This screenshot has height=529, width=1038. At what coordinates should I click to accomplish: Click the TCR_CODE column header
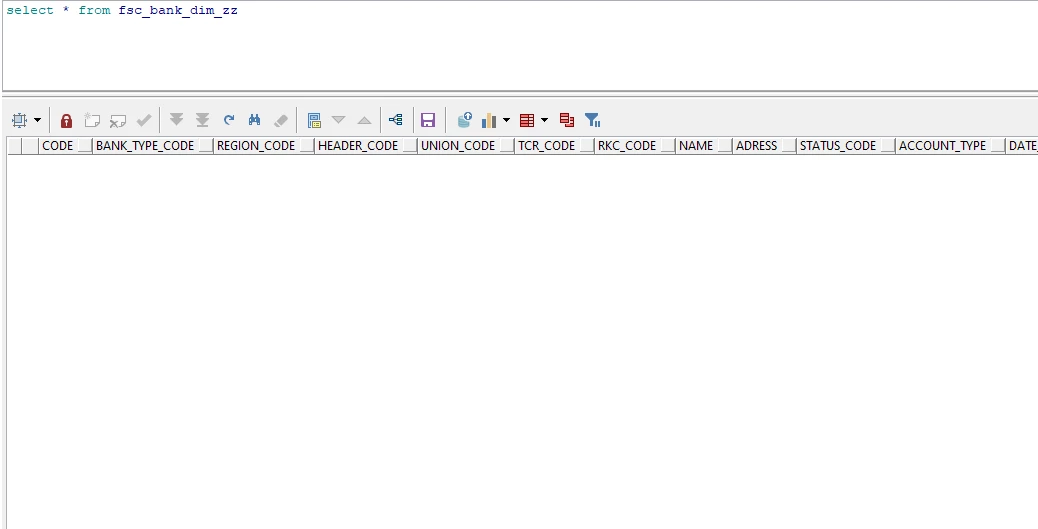pos(546,146)
